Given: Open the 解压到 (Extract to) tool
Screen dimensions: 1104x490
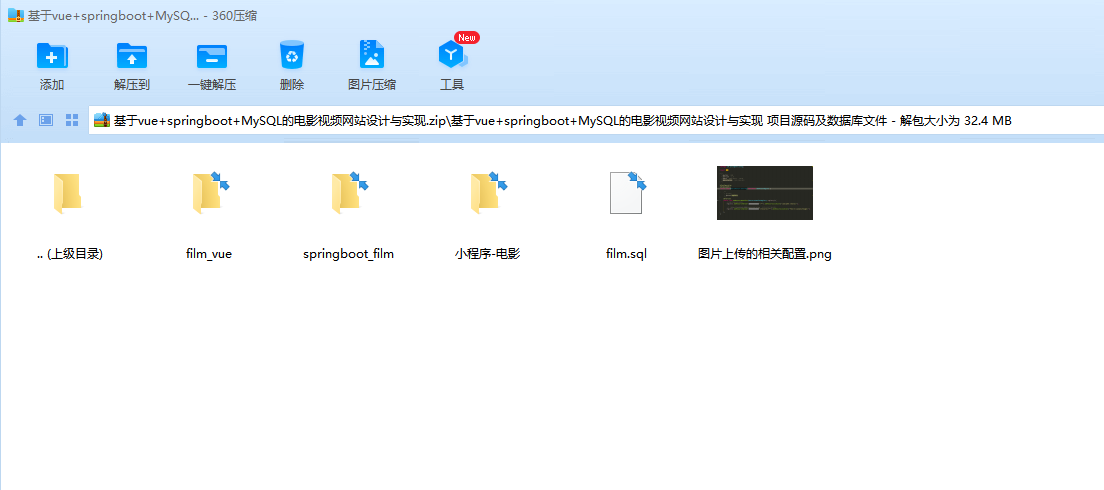Looking at the screenshot, I should [132, 56].
